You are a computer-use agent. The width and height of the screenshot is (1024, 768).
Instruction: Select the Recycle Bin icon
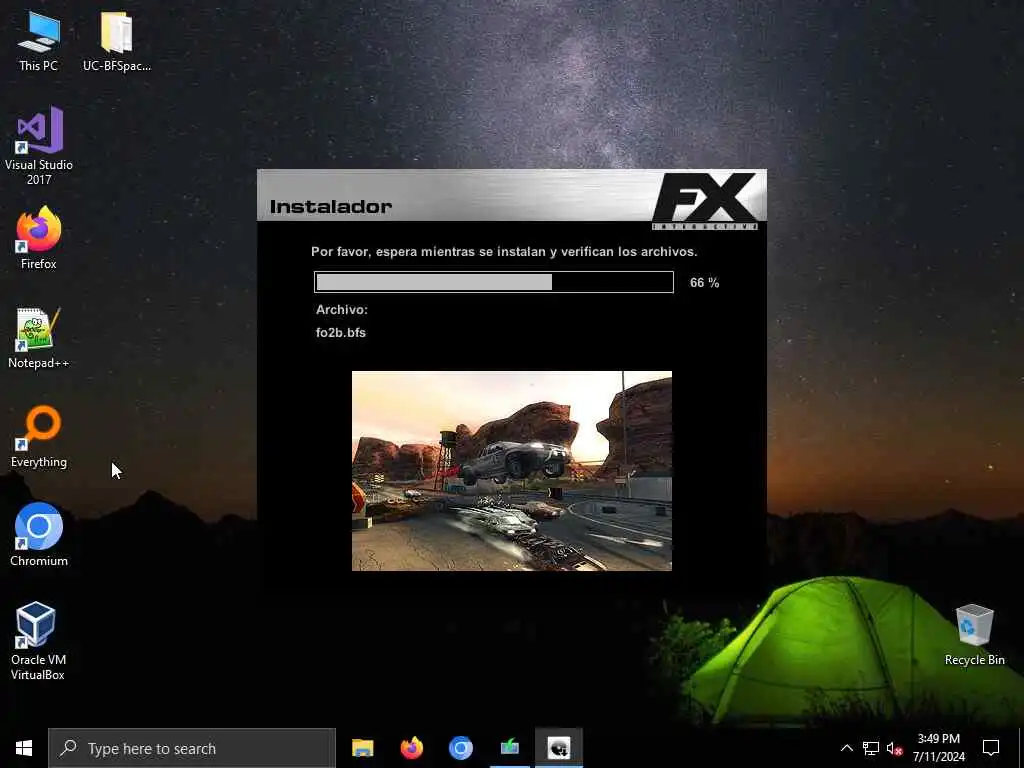click(x=974, y=635)
